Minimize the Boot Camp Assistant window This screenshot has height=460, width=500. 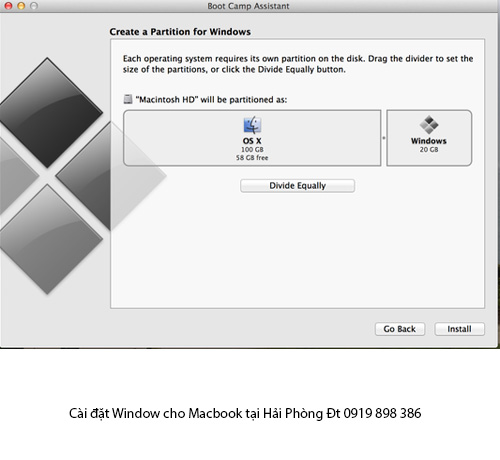tap(21, 6)
